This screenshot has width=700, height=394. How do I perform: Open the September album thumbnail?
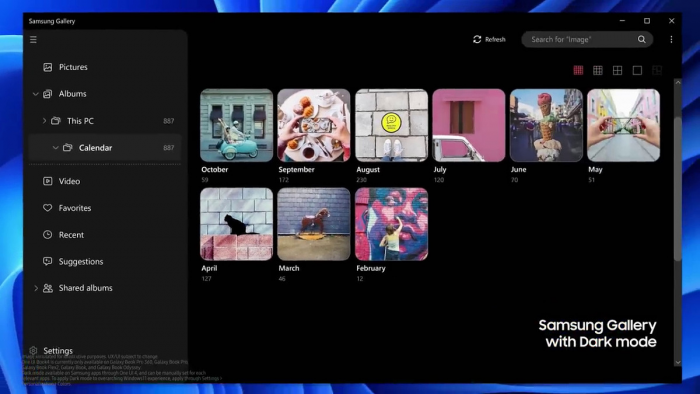click(x=314, y=125)
